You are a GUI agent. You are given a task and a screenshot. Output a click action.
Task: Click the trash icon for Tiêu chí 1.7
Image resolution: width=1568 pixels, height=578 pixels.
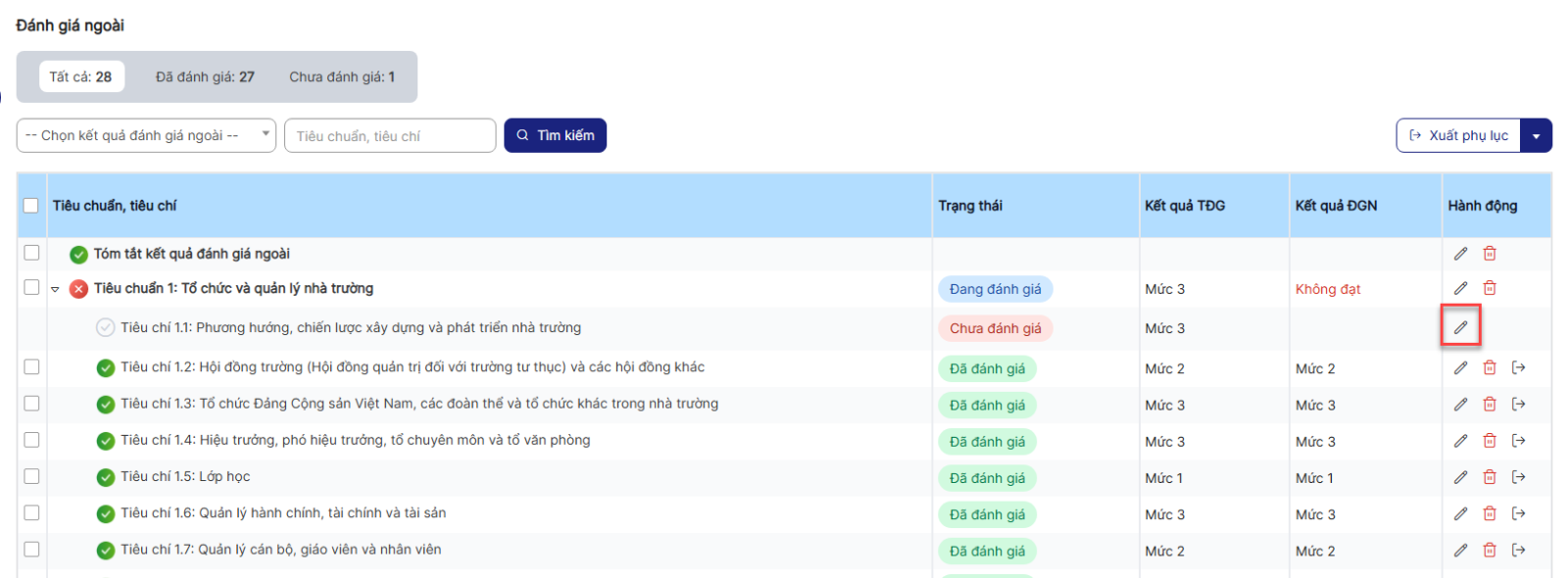pos(1490,550)
